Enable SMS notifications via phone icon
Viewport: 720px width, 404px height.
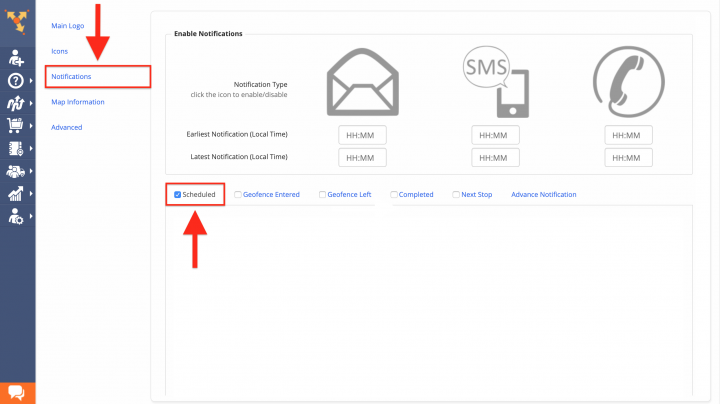(496, 82)
